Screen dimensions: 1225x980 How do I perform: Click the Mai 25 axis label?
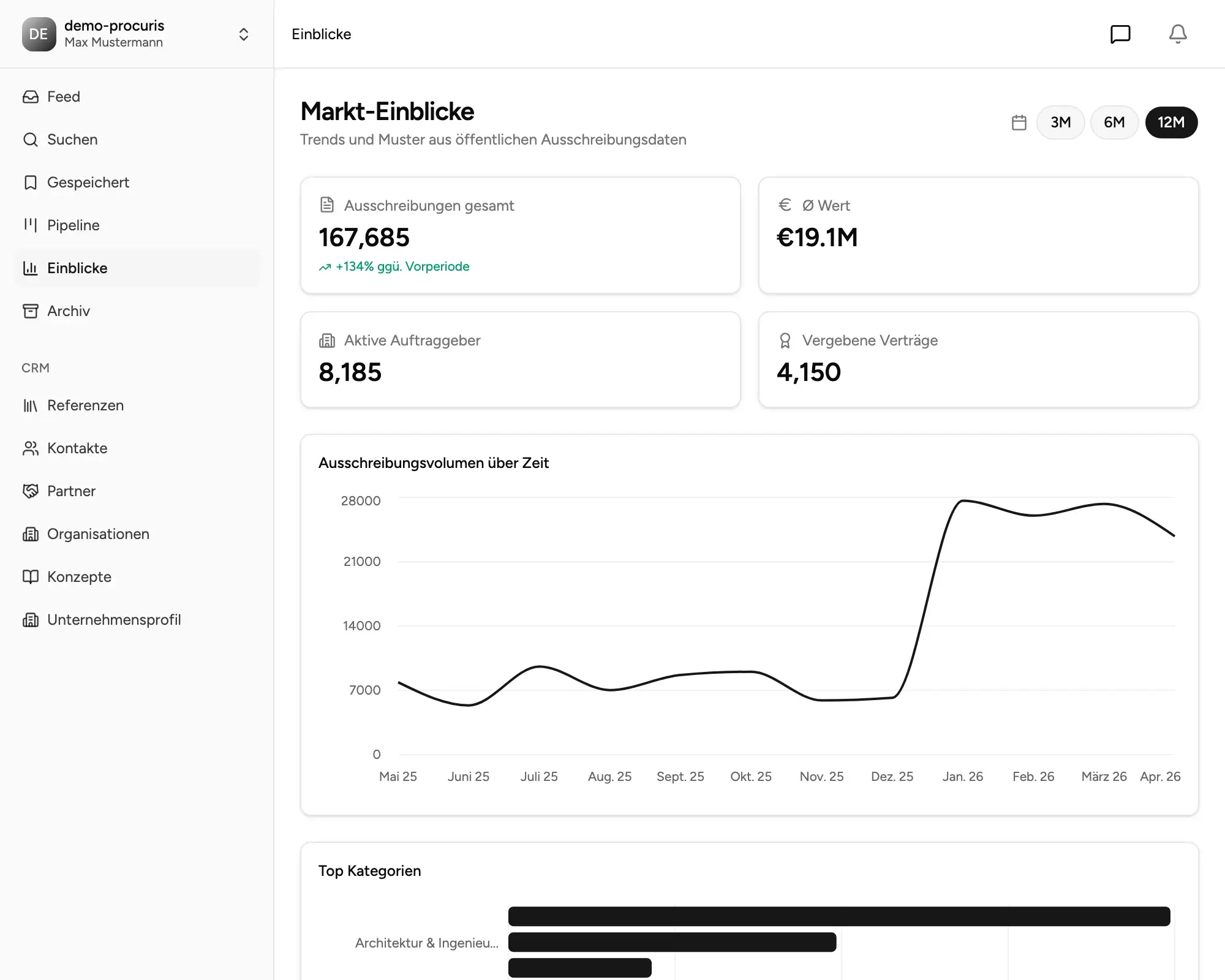(398, 777)
